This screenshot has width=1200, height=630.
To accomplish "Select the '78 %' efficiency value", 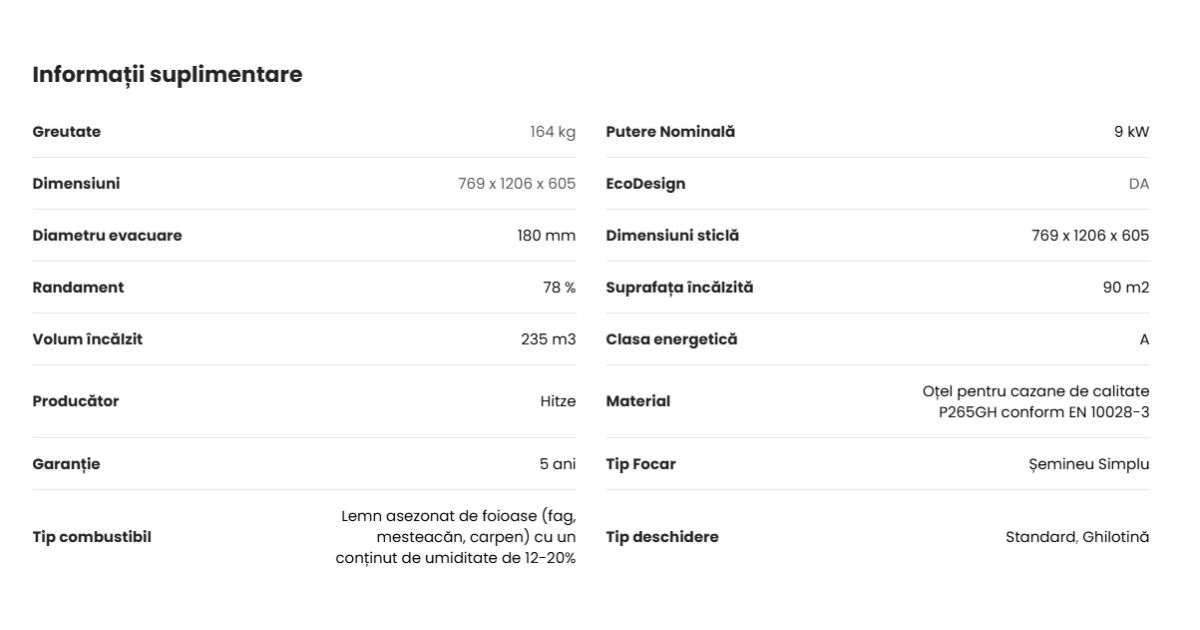I will point(559,288).
